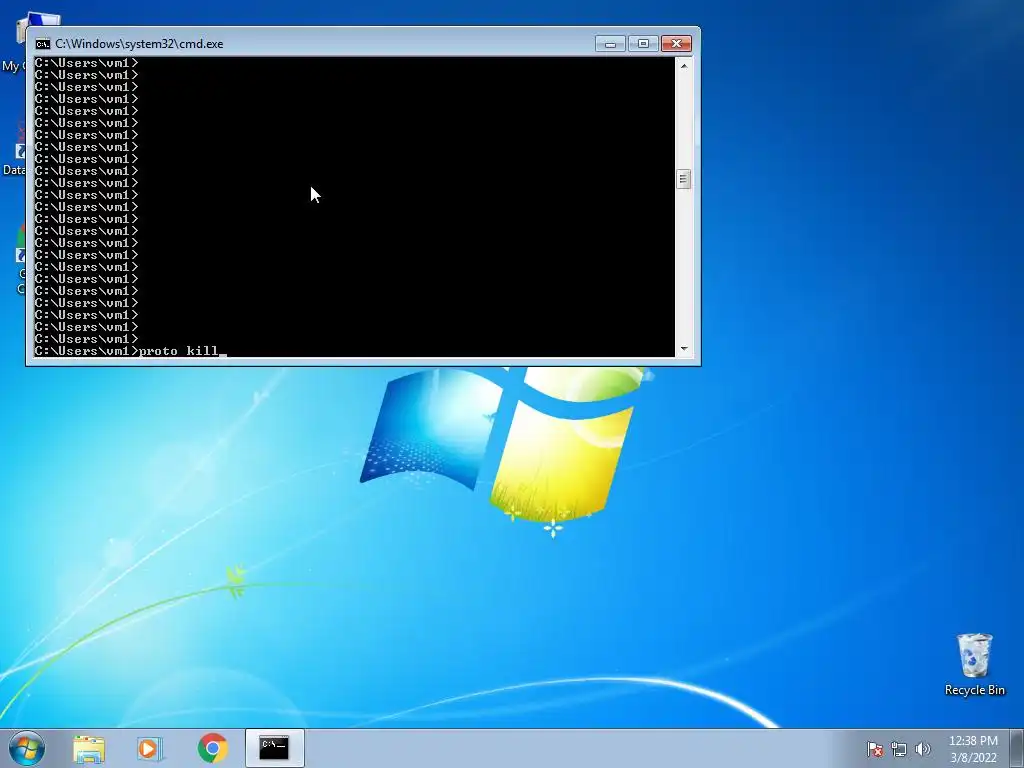The height and width of the screenshot is (768, 1024).
Task: Click the Action Center flag tray icon
Action: coord(874,749)
